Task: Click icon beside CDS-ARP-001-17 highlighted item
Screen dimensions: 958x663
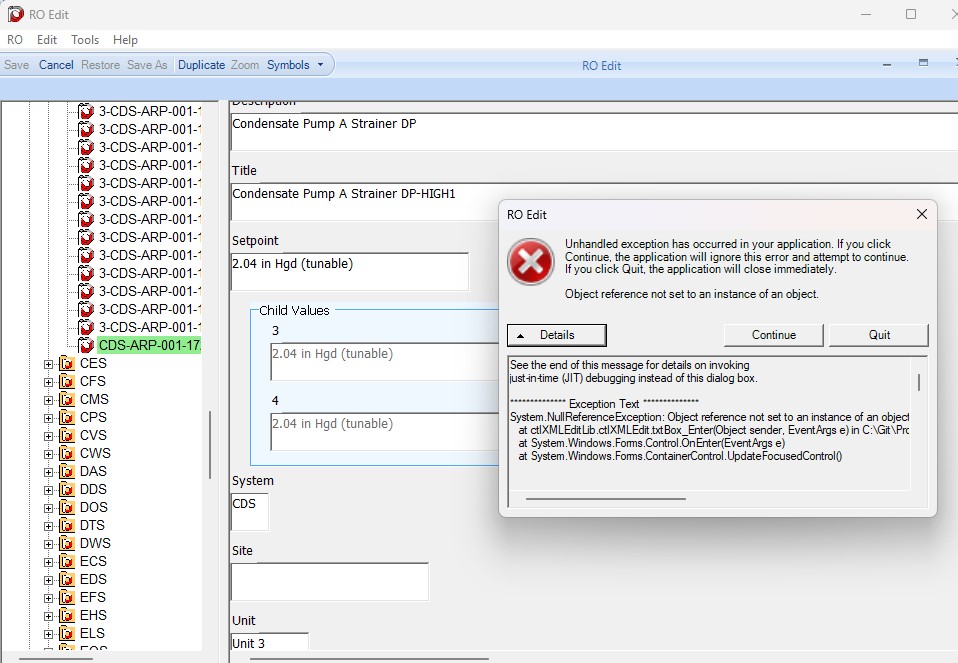Action: [x=86, y=345]
